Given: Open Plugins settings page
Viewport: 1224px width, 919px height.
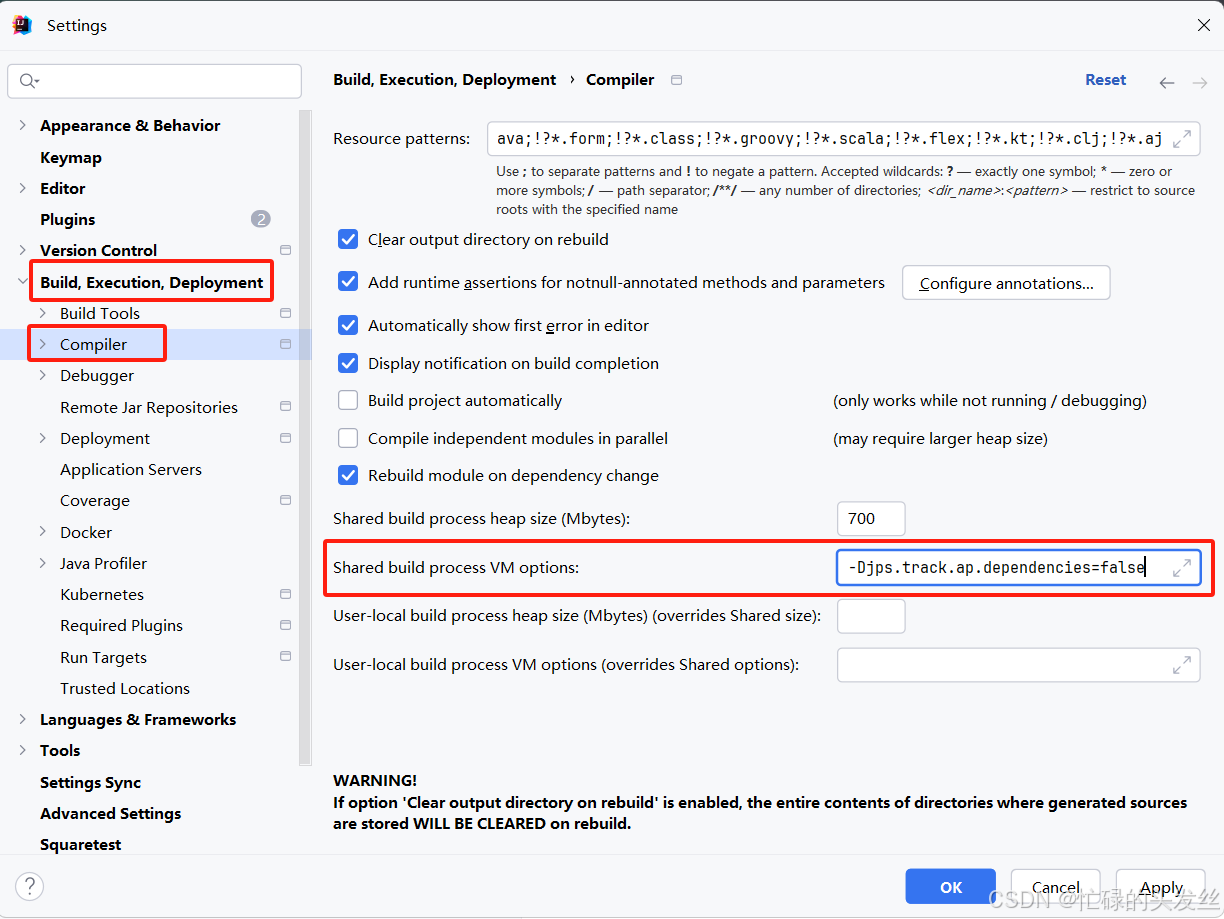Looking at the screenshot, I should (68, 219).
